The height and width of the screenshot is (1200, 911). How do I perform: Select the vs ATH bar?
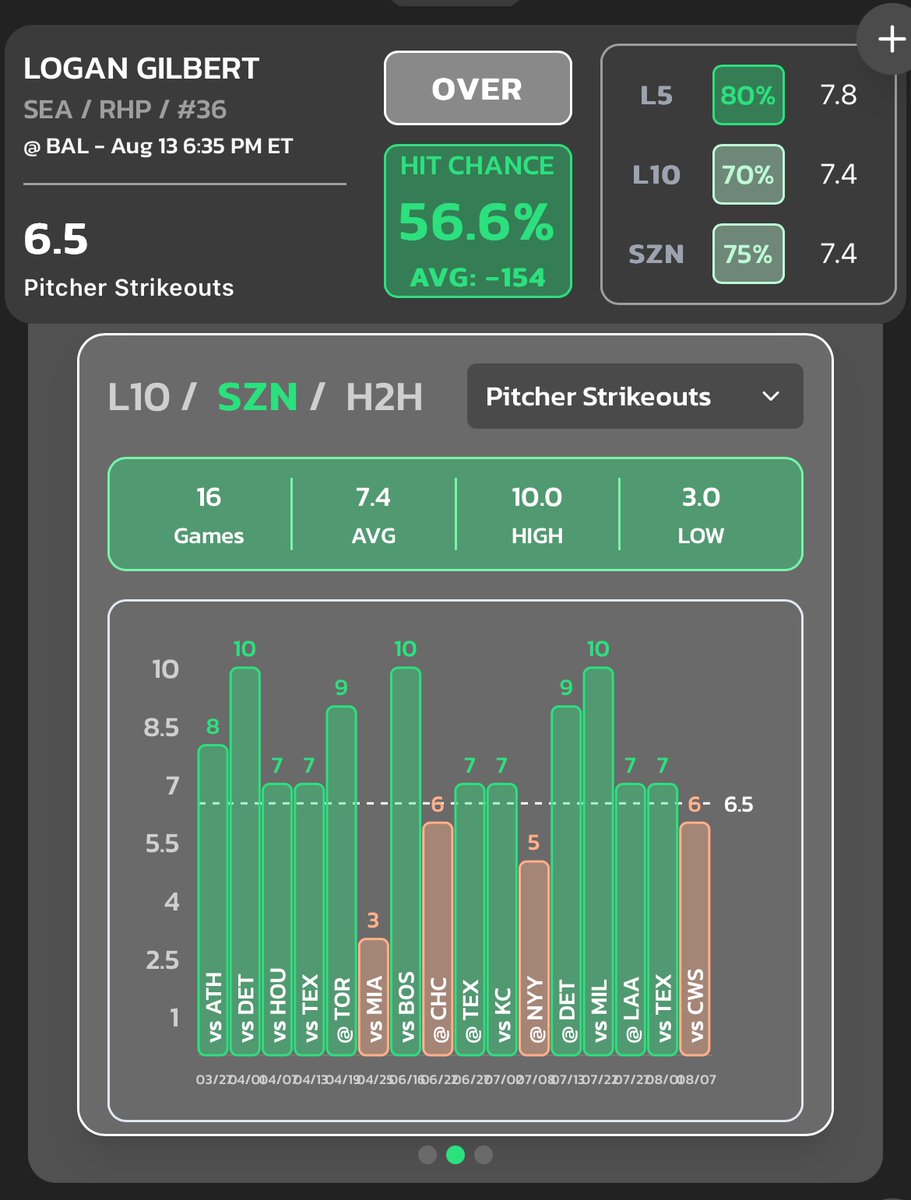point(213,900)
